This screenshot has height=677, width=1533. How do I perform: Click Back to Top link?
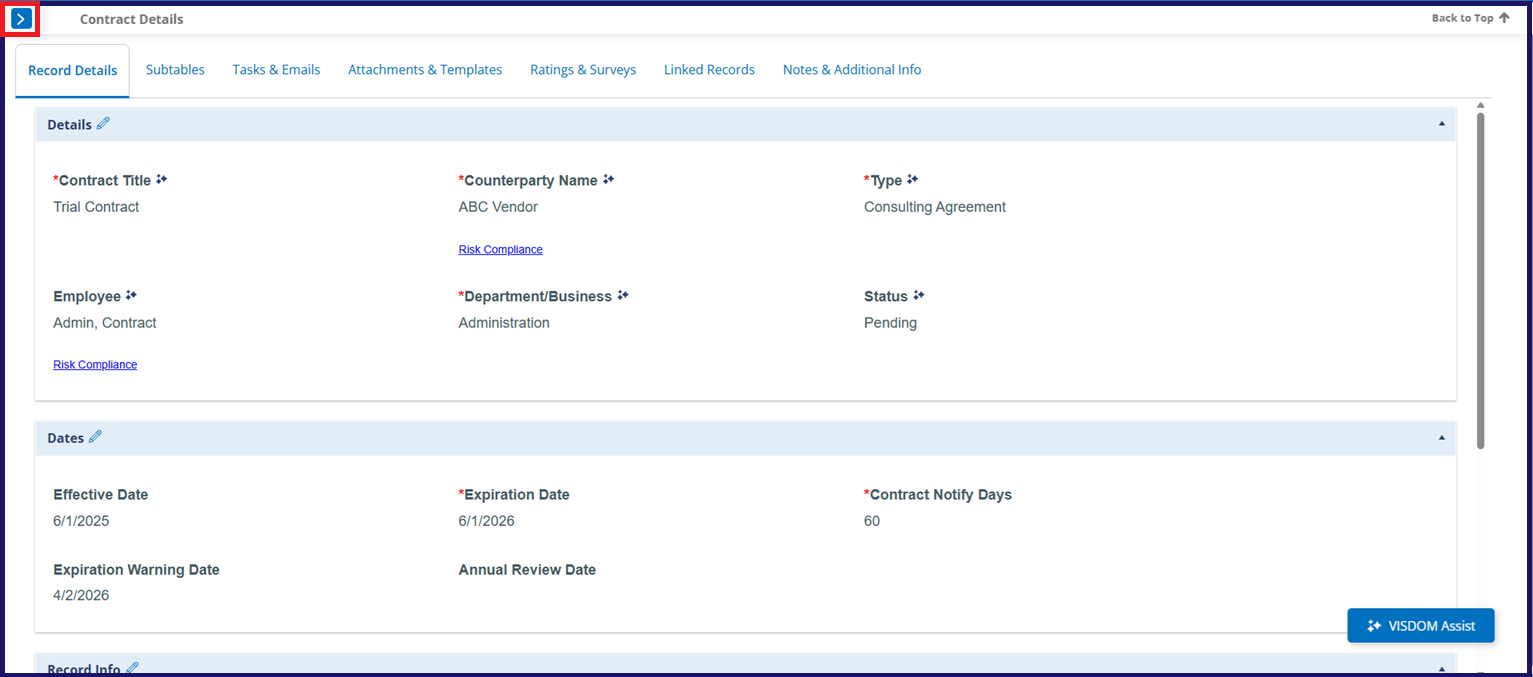(x=1470, y=18)
